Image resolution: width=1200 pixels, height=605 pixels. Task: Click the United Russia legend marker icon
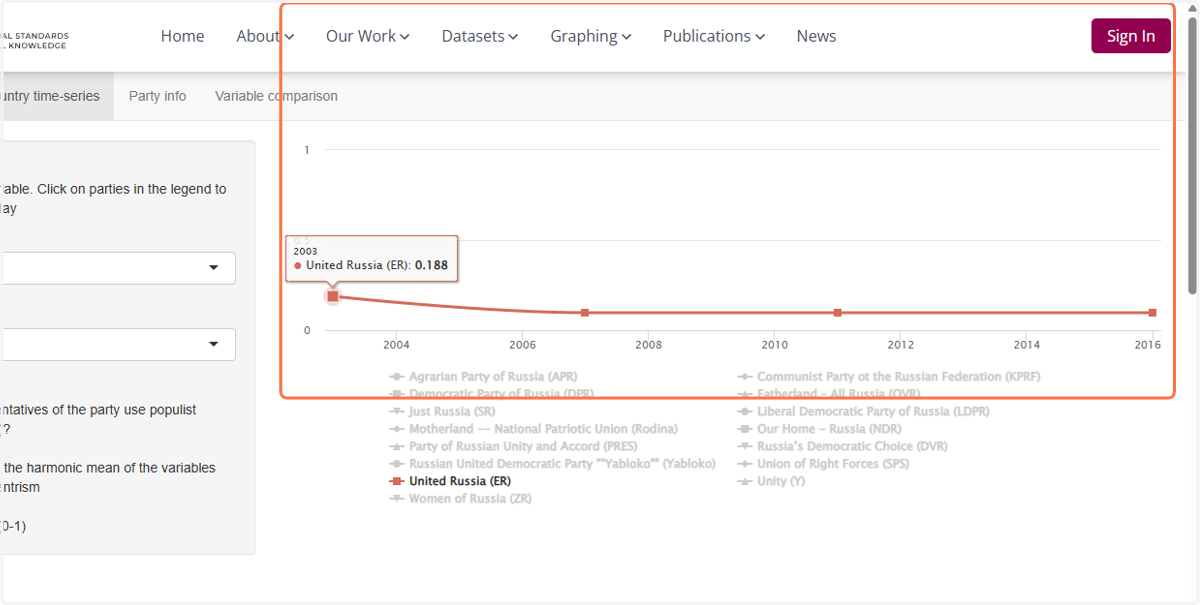[x=397, y=481]
